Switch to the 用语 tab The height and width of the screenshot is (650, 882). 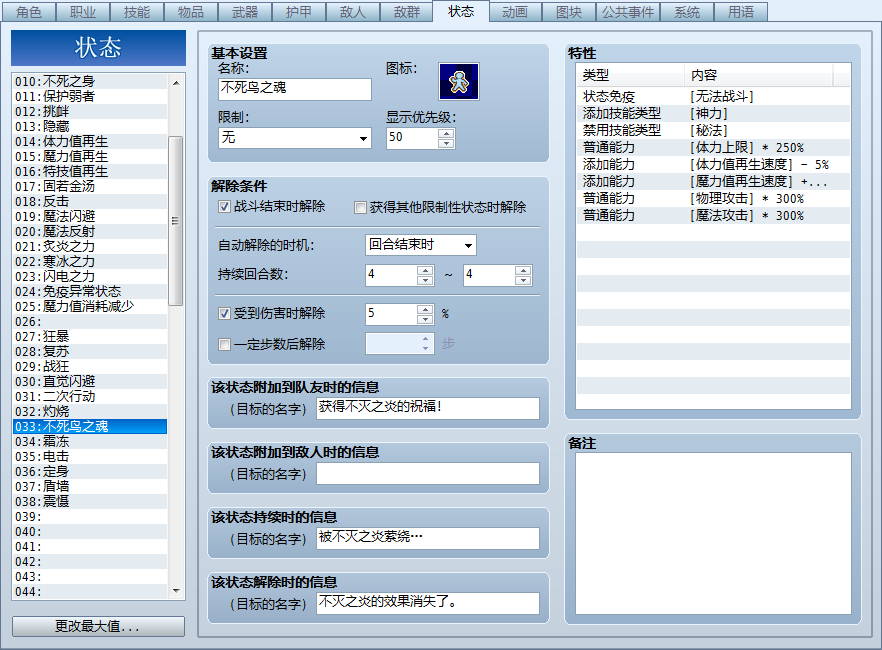(741, 12)
